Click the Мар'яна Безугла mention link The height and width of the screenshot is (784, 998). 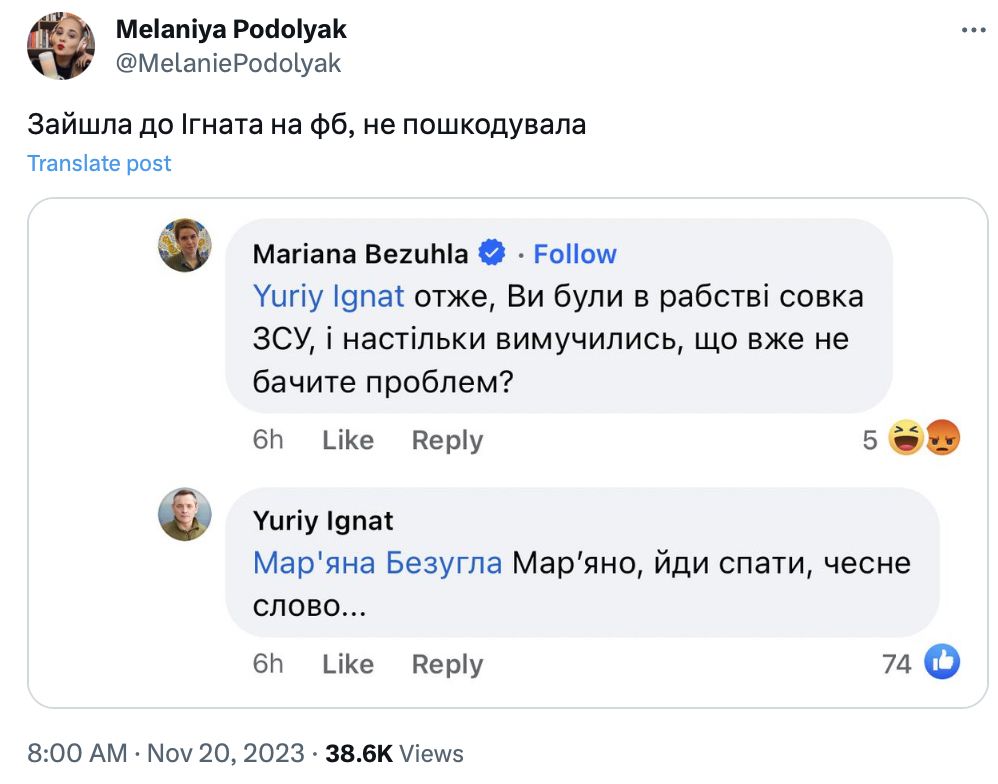pos(377,563)
